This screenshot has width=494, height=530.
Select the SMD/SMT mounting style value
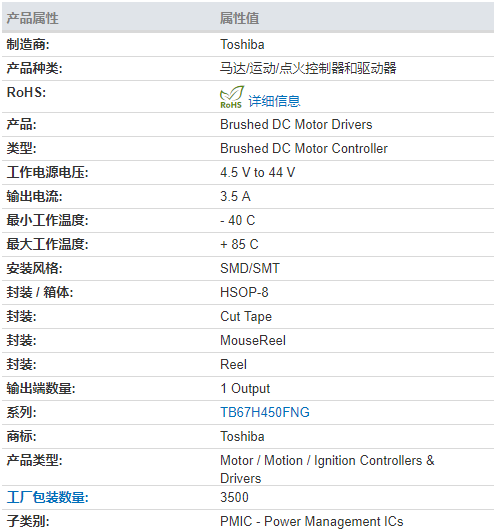point(250,268)
